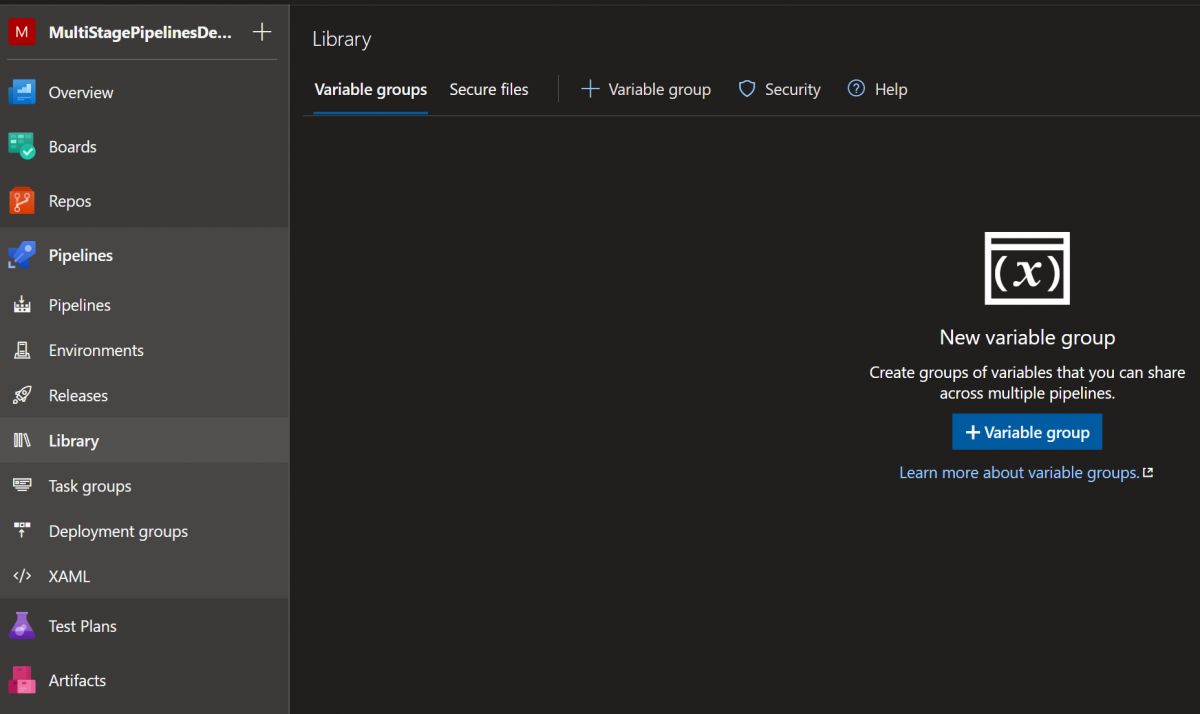This screenshot has width=1200, height=714.
Task: Open Boards via its green icon
Action: 22,147
